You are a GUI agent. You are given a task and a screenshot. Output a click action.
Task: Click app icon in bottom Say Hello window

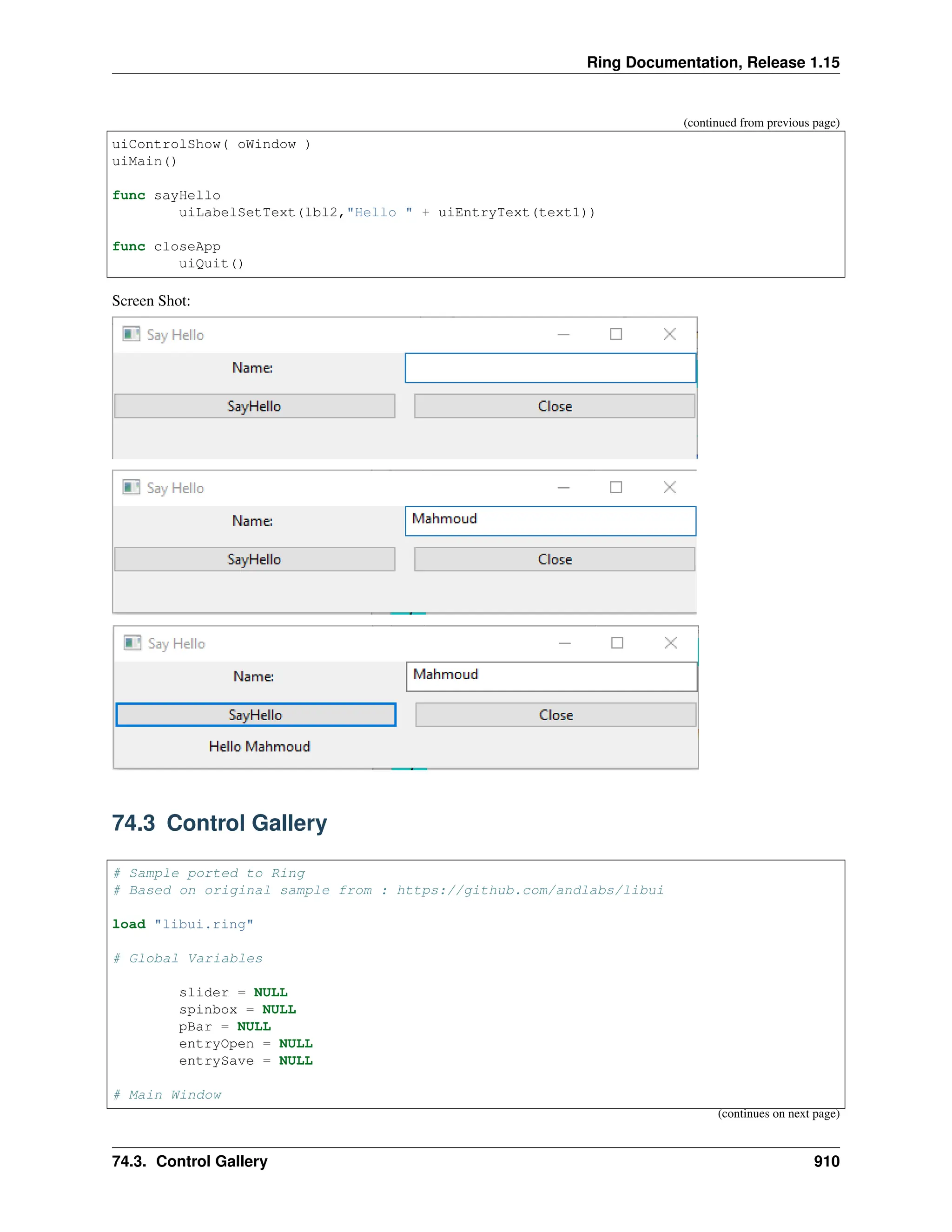click(132, 642)
